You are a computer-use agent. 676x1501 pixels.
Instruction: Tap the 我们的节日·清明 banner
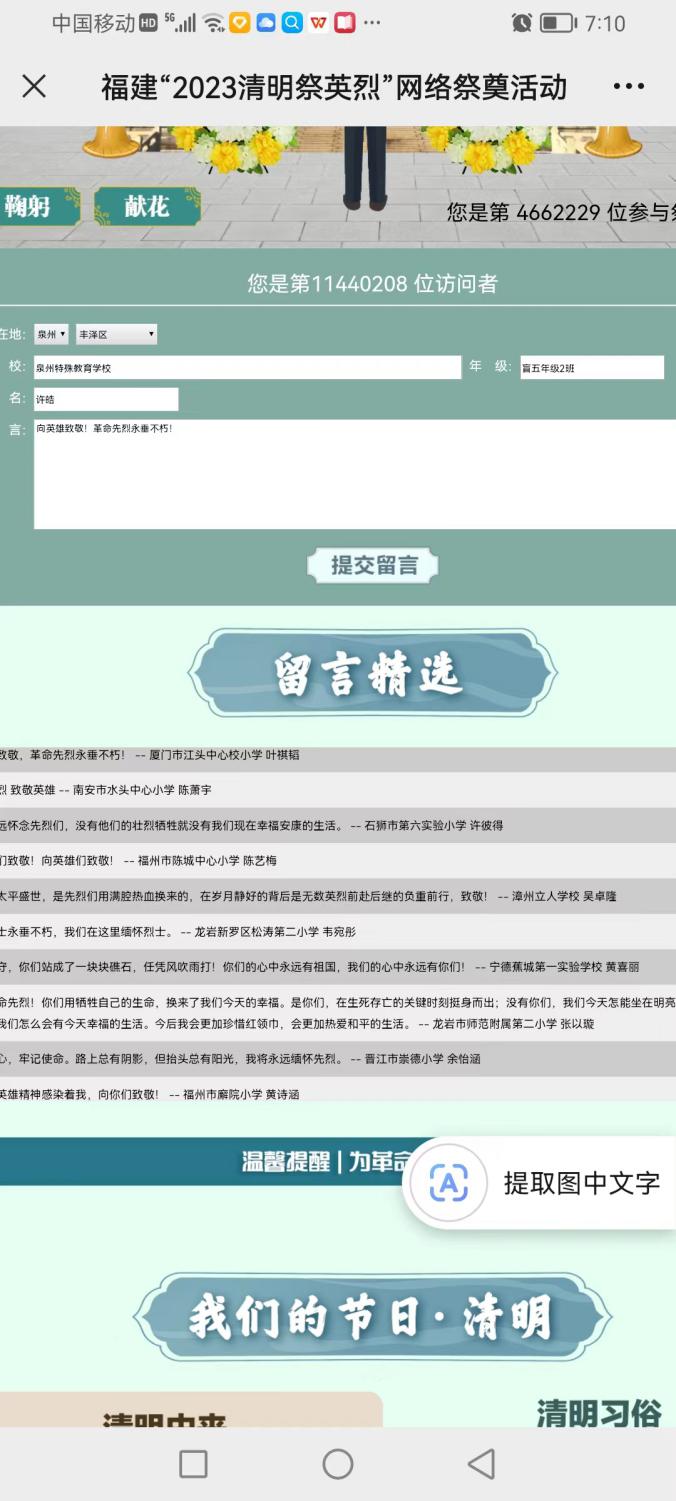coord(371,1317)
